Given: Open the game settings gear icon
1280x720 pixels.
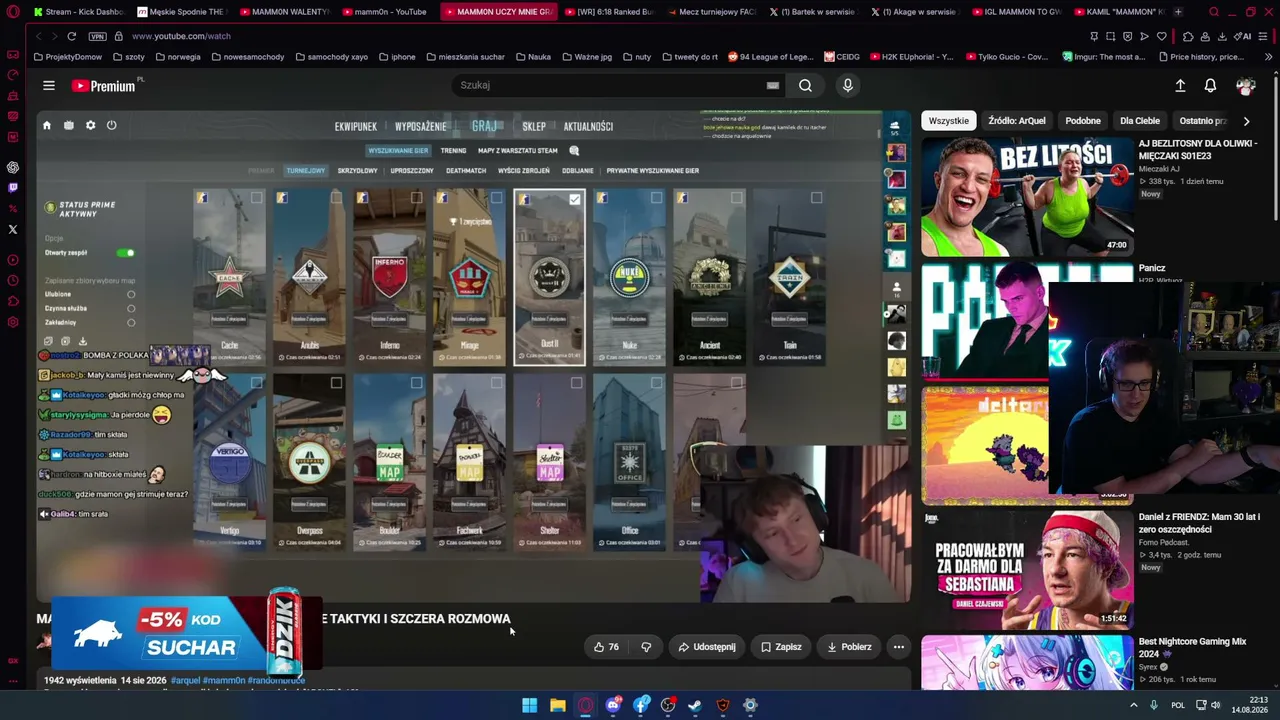Looking at the screenshot, I should point(90,125).
